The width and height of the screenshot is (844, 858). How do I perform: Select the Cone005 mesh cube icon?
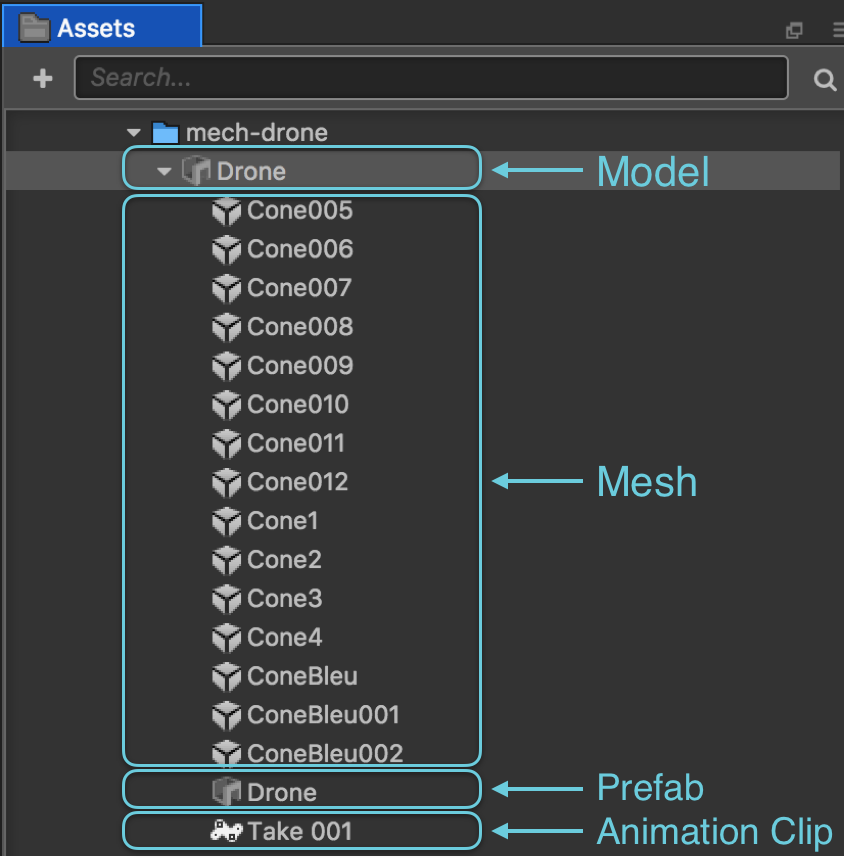(x=226, y=211)
